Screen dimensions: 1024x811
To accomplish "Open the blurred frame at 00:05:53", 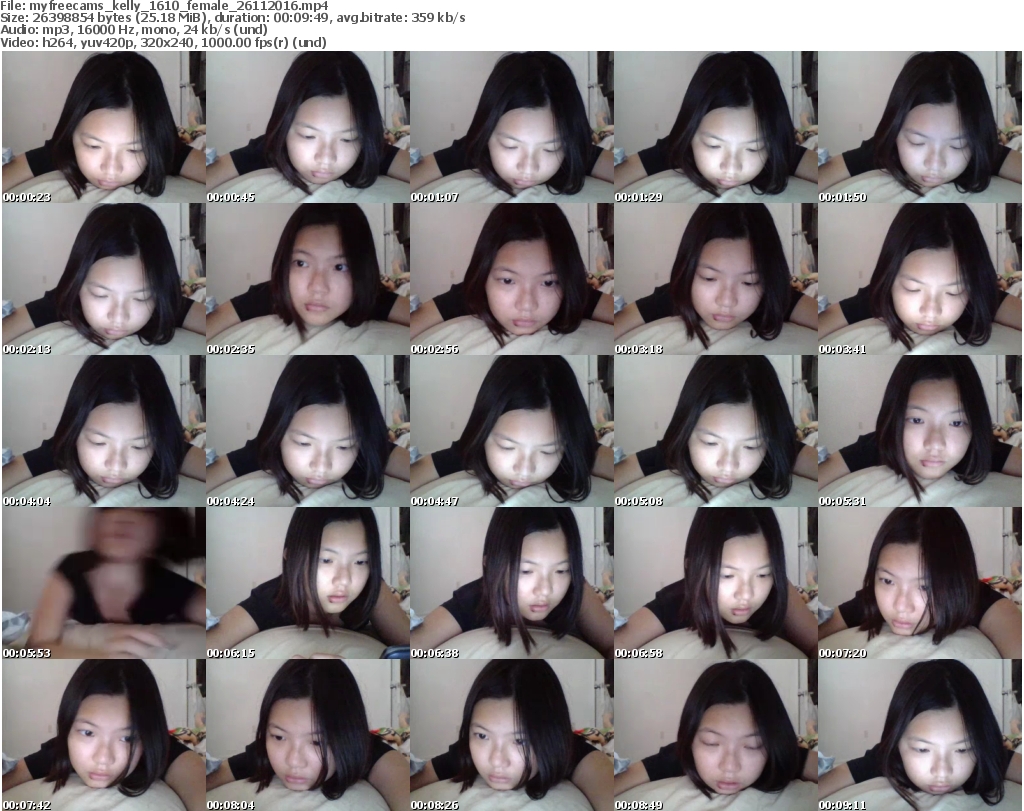I will point(103,583).
